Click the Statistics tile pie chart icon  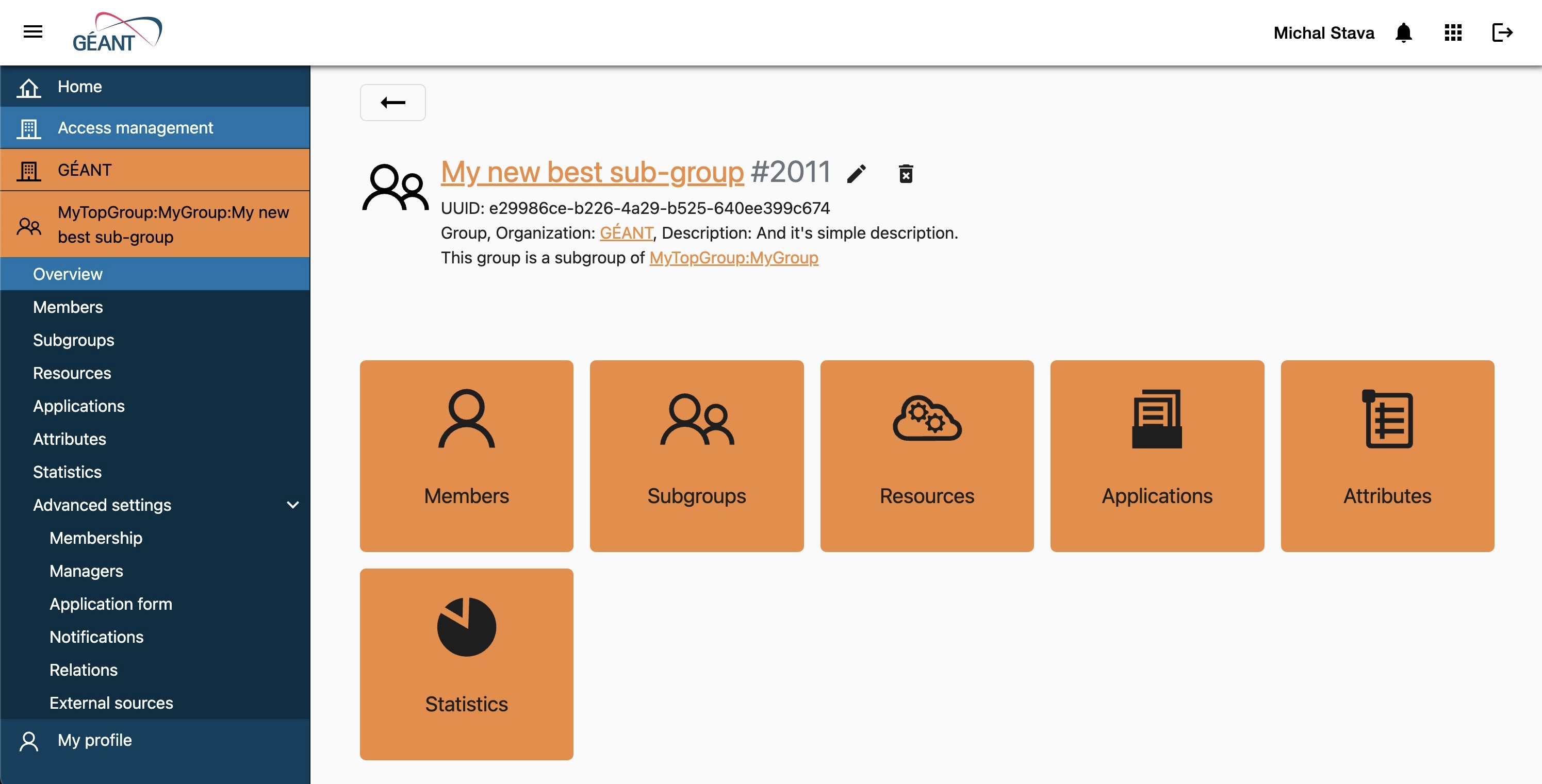(466, 627)
